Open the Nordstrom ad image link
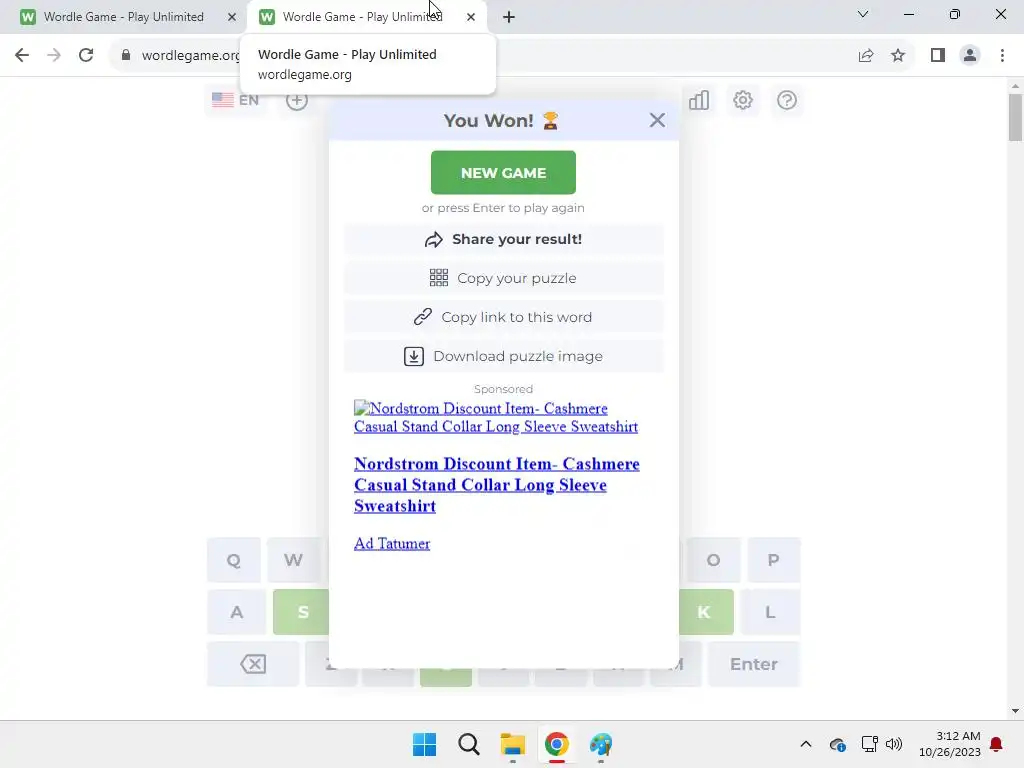1024x768 pixels. point(496,417)
